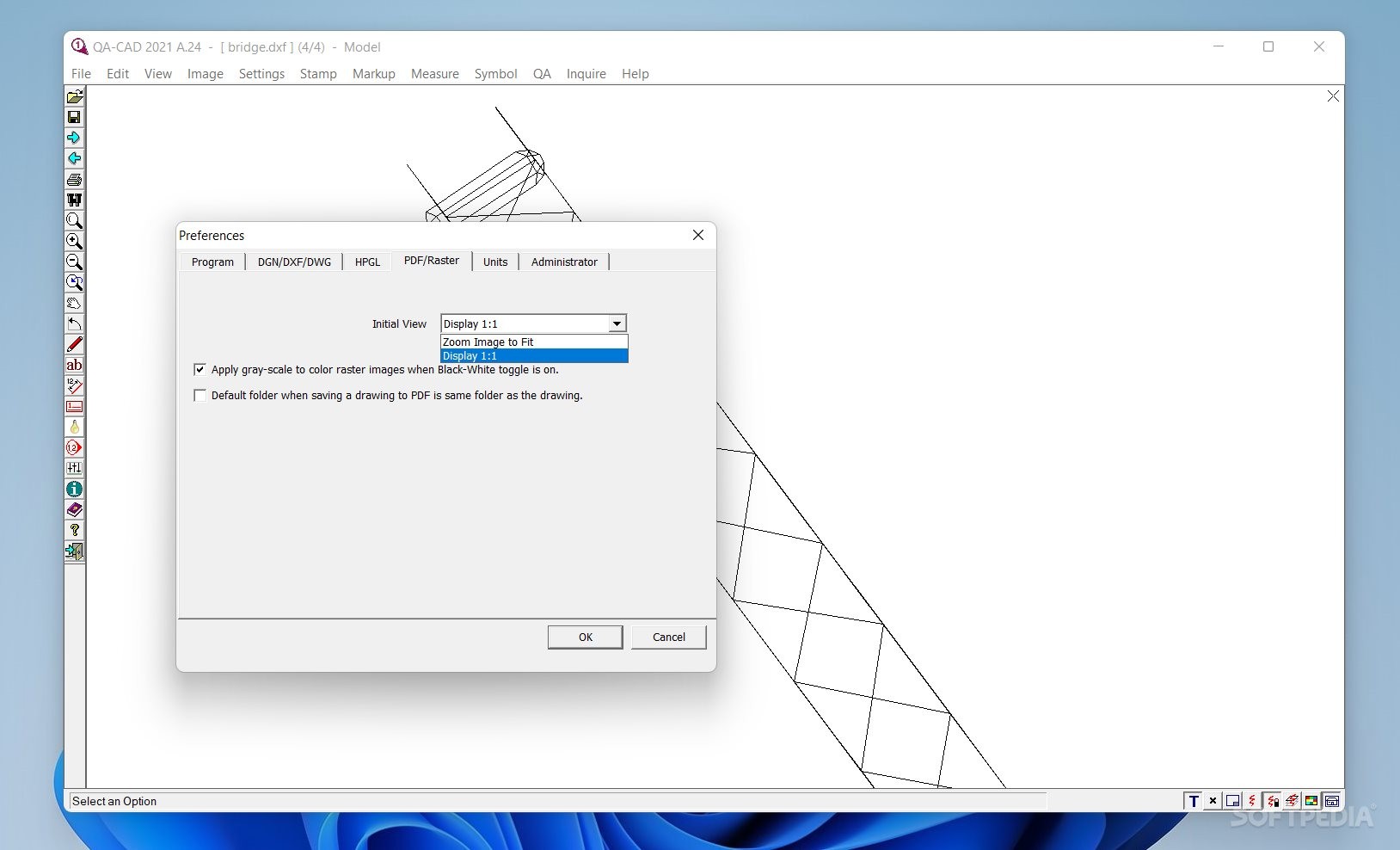This screenshot has width=1400, height=850.
Task: Switch to the HPGL tab
Action: (x=367, y=262)
